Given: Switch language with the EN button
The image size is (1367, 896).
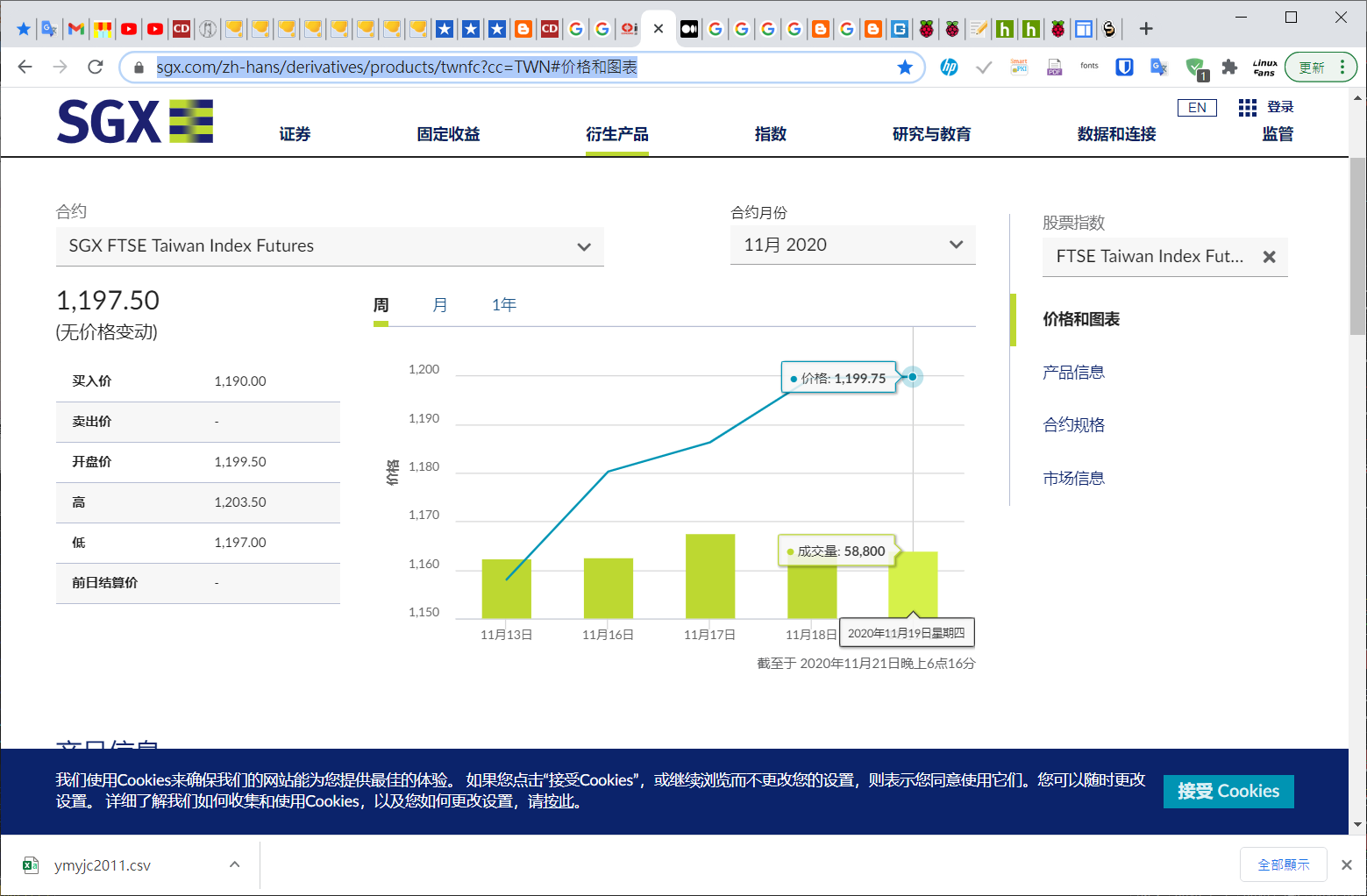Looking at the screenshot, I should 1197,108.
